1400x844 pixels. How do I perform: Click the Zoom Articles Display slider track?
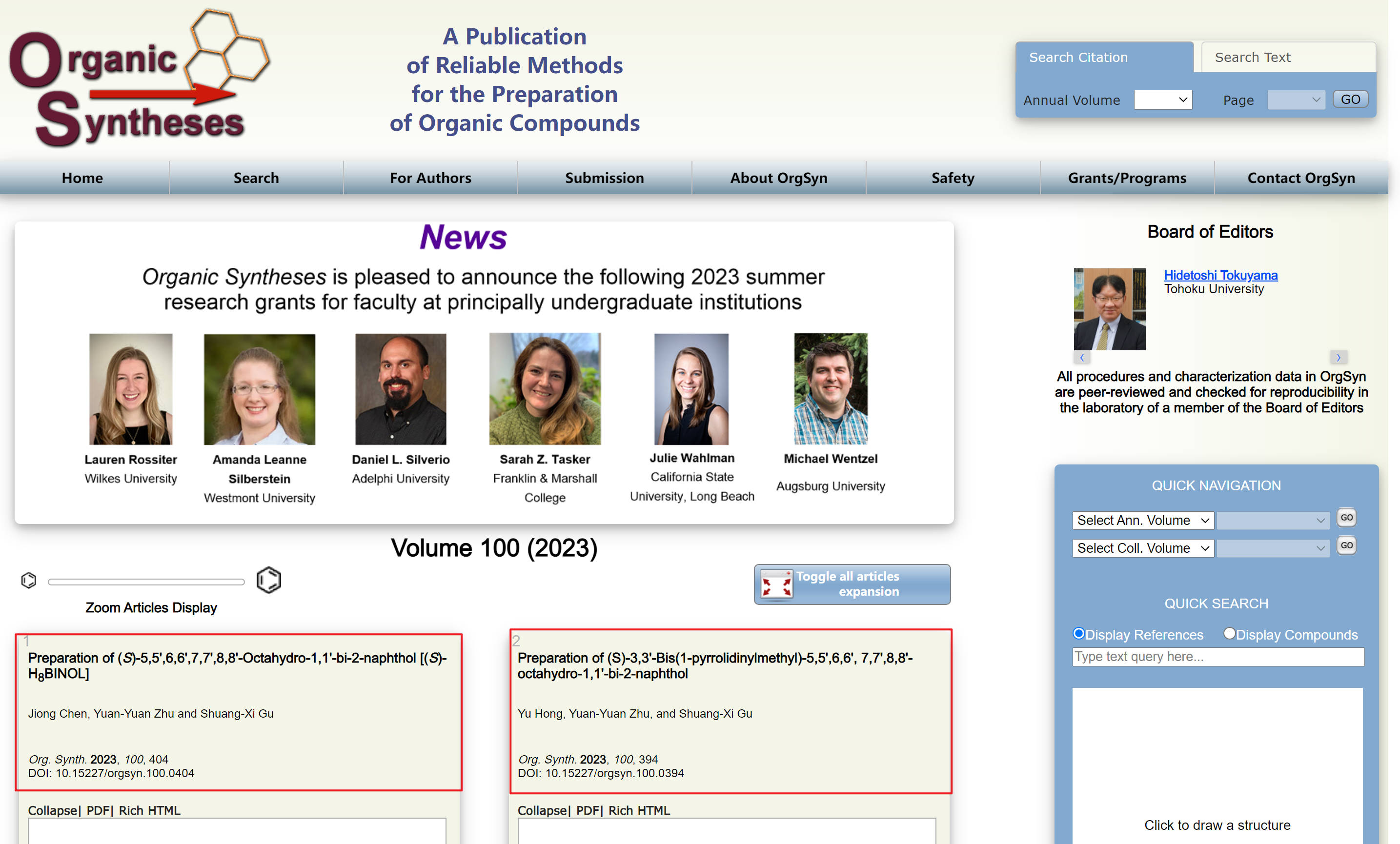coord(146,581)
